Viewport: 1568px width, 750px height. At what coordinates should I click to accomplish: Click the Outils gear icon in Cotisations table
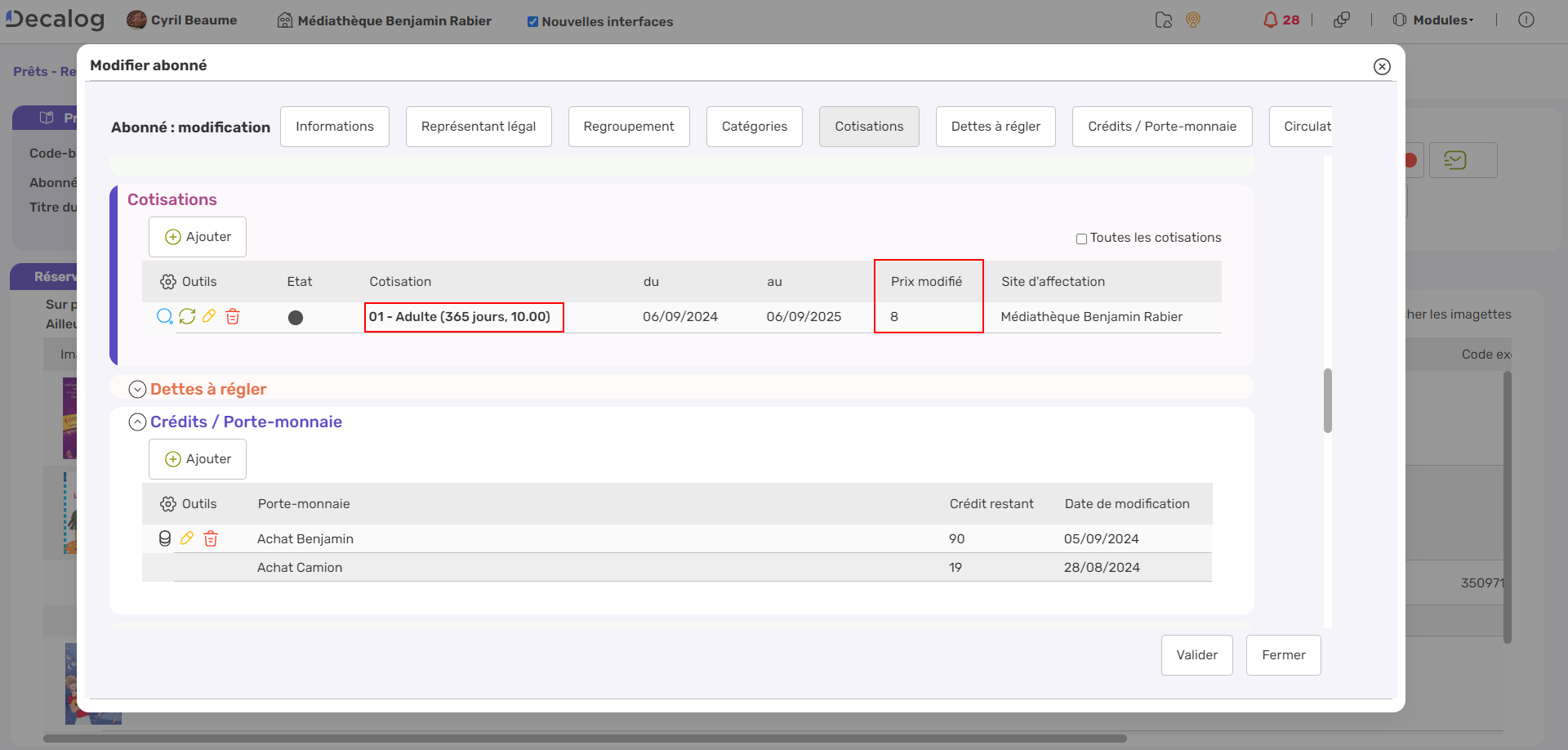(168, 282)
